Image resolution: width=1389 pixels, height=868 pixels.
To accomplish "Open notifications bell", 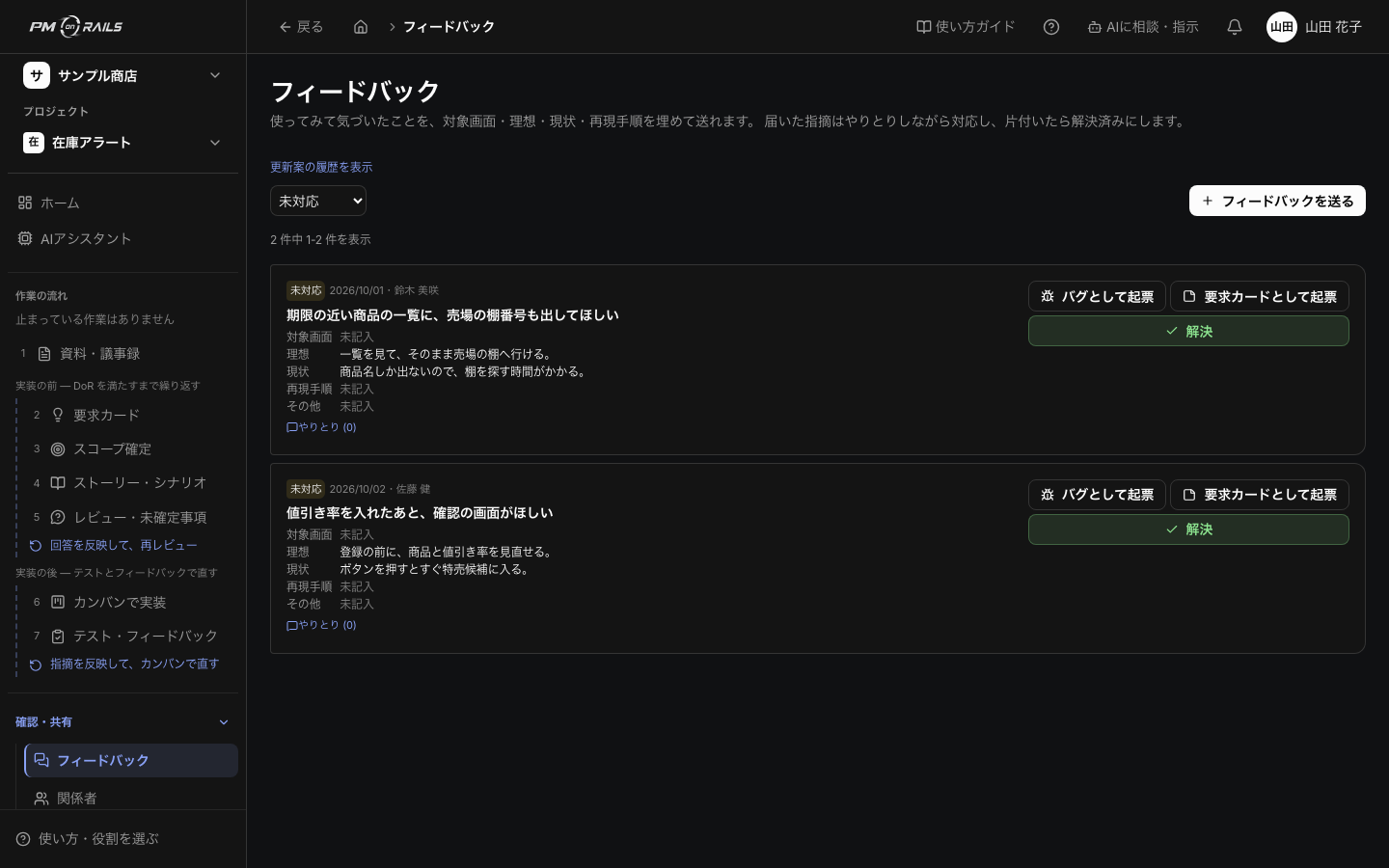I will pos(1235,27).
